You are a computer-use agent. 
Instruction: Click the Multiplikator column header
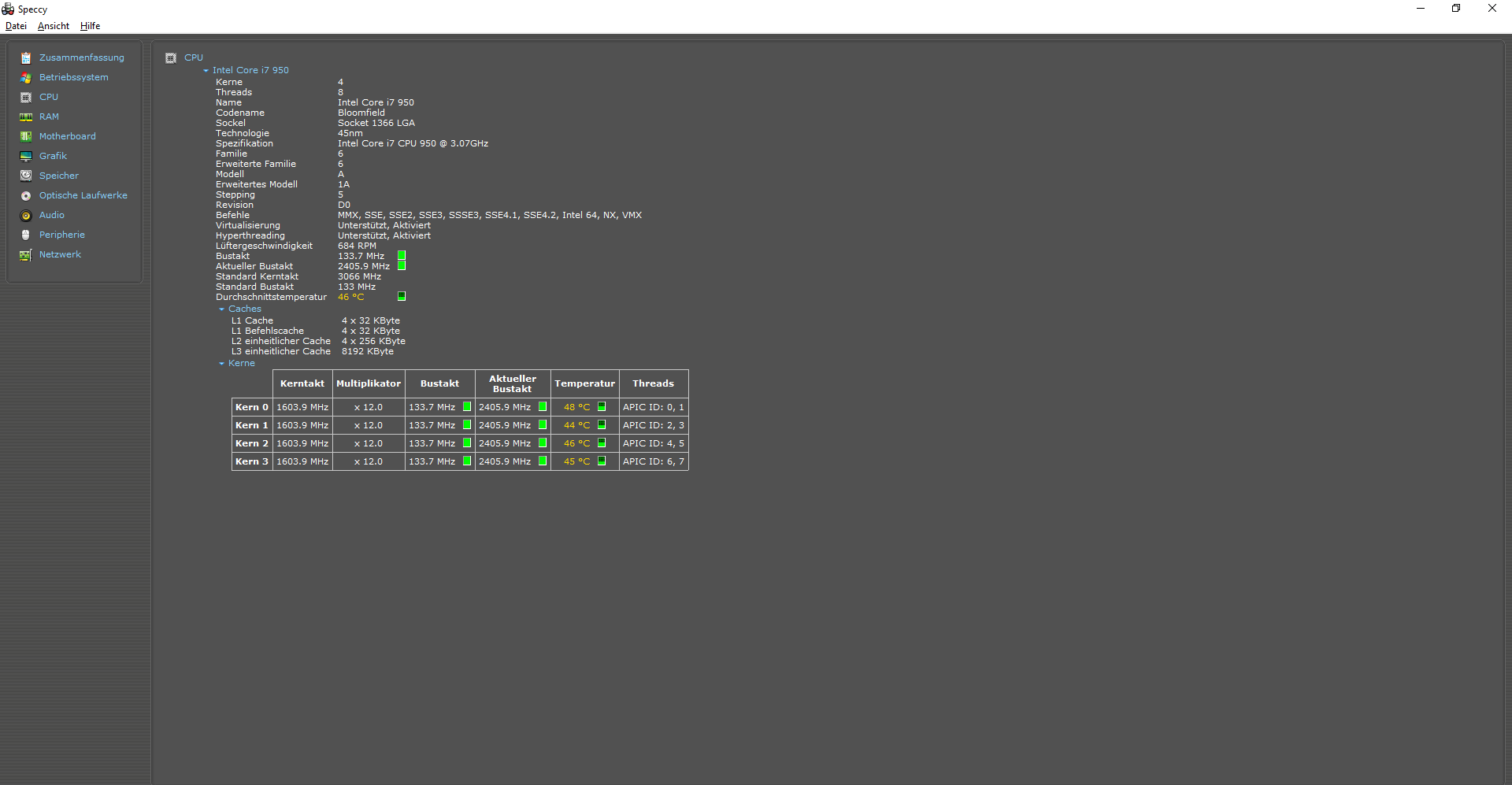(x=369, y=384)
